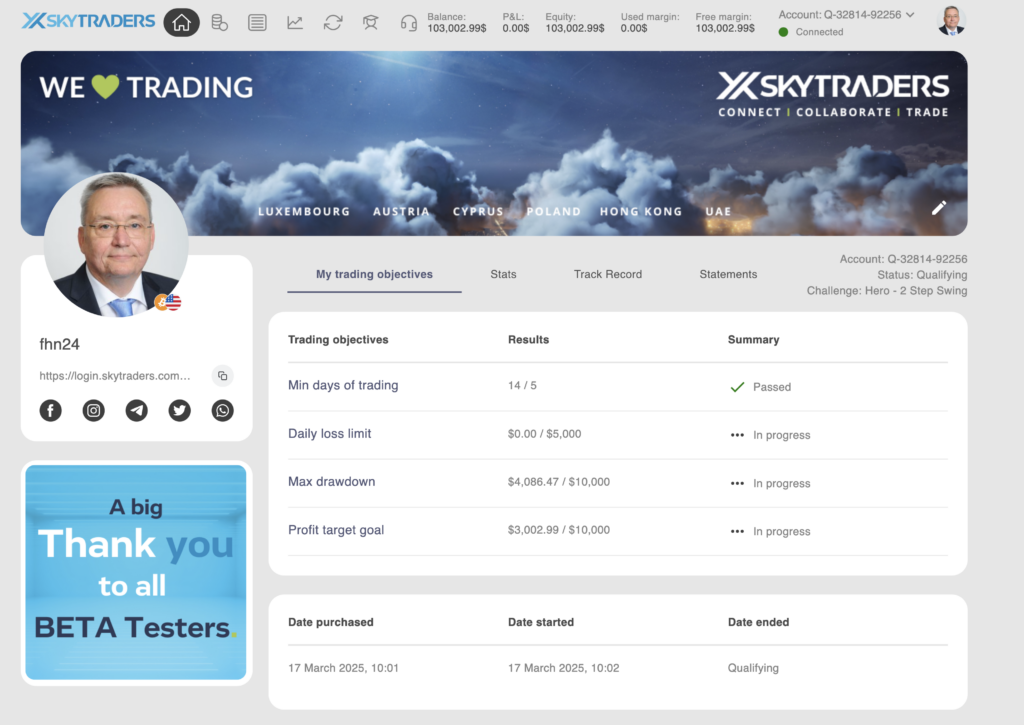The width and height of the screenshot is (1024, 725).
Task: Open the Facebook social icon
Action: coord(50,410)
